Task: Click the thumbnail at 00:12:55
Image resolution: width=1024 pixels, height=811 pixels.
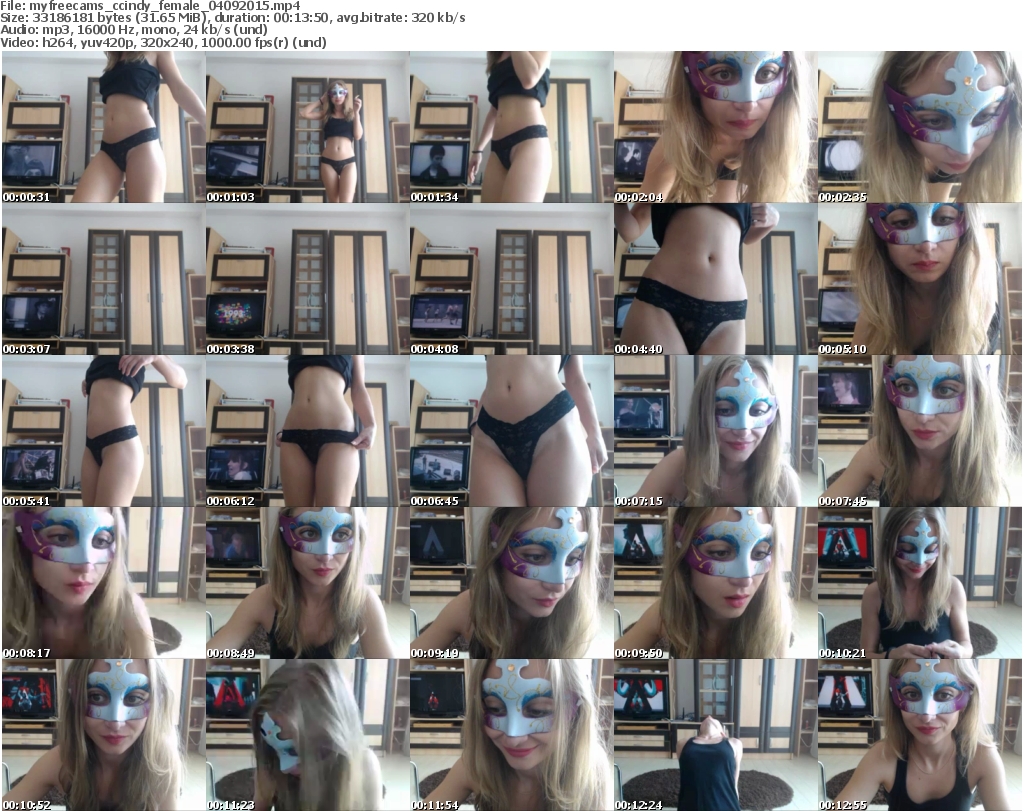Action: click(x=920, y=735)
